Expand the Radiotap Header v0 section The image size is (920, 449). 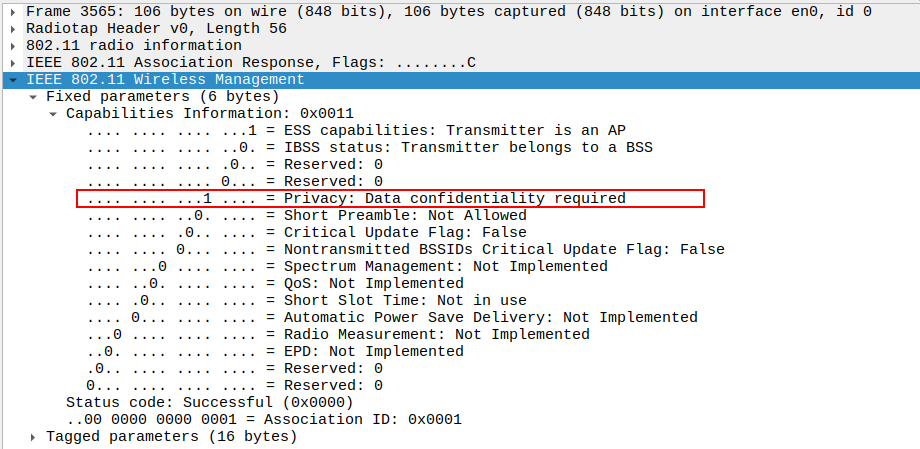[x=11, y=29]
